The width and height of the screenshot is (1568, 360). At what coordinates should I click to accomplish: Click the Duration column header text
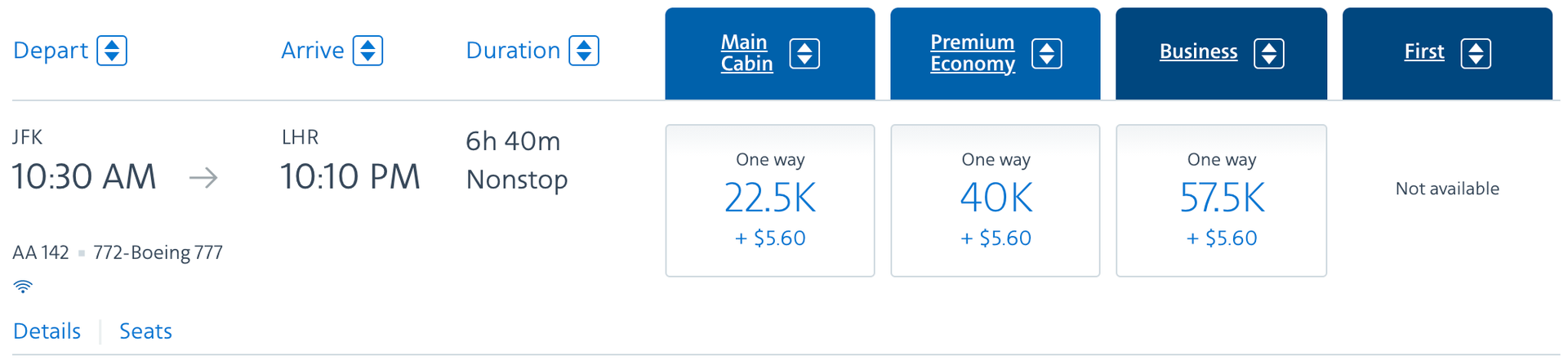pos(513,51)
